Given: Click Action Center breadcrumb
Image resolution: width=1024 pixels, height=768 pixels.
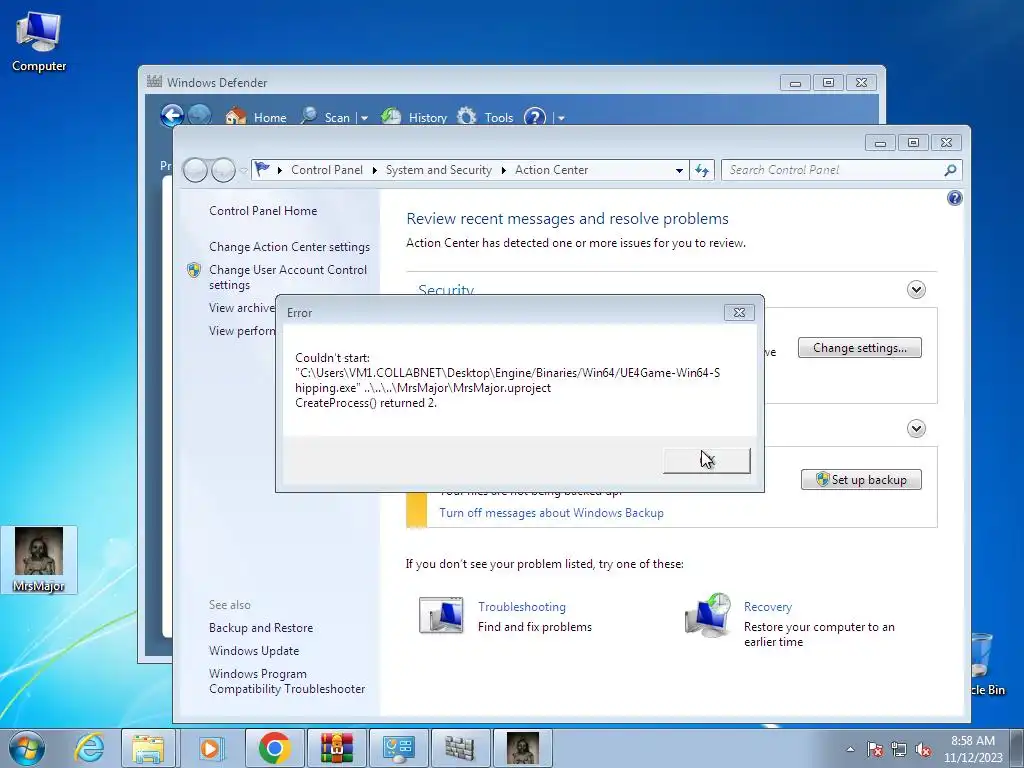Looking at the screenshot, I should [551, 170].
